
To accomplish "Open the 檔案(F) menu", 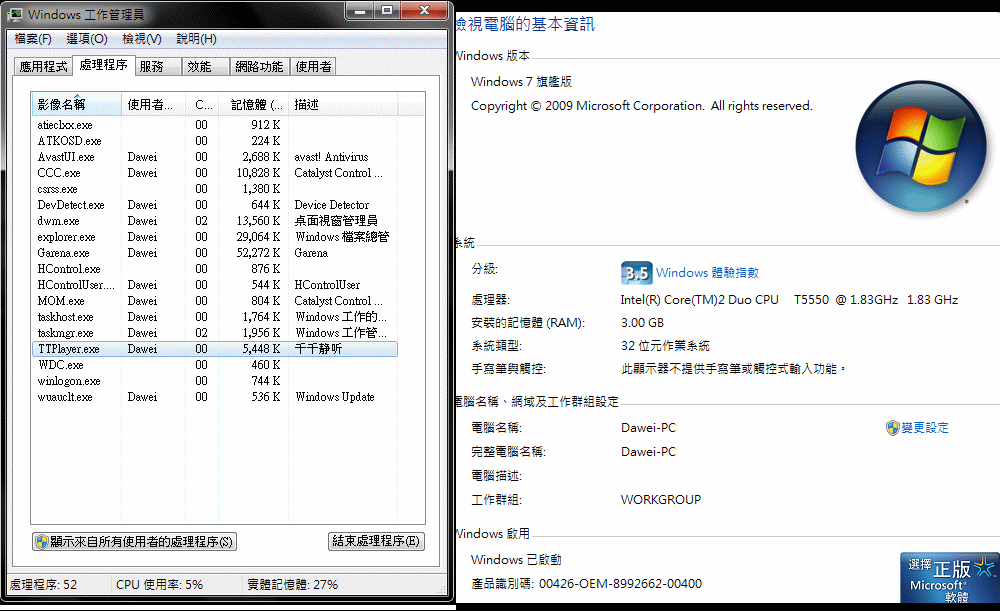I will (x=33, y=39).
